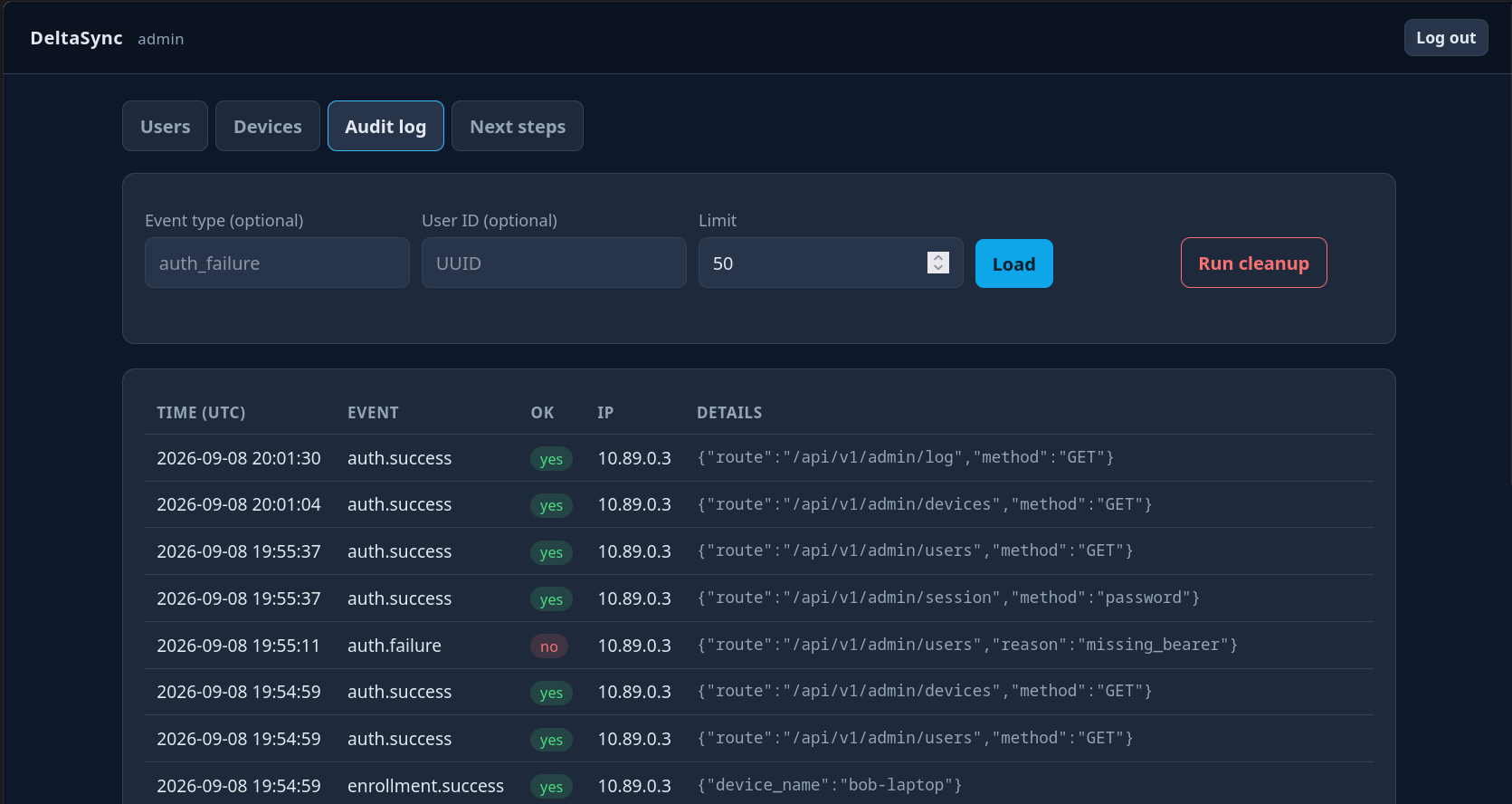Click the Log out button
The width and height of the screenshot is (1512, 804).
[x=1446, y=38]
